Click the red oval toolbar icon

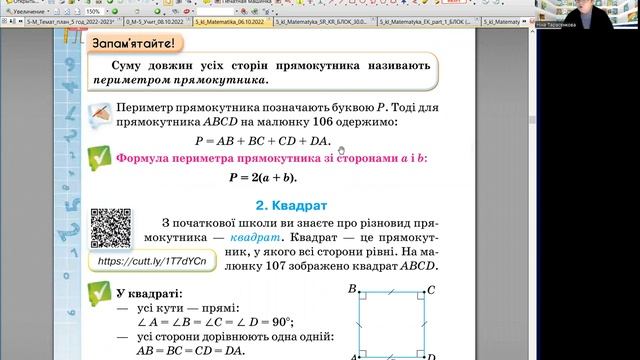click(187, 11)
